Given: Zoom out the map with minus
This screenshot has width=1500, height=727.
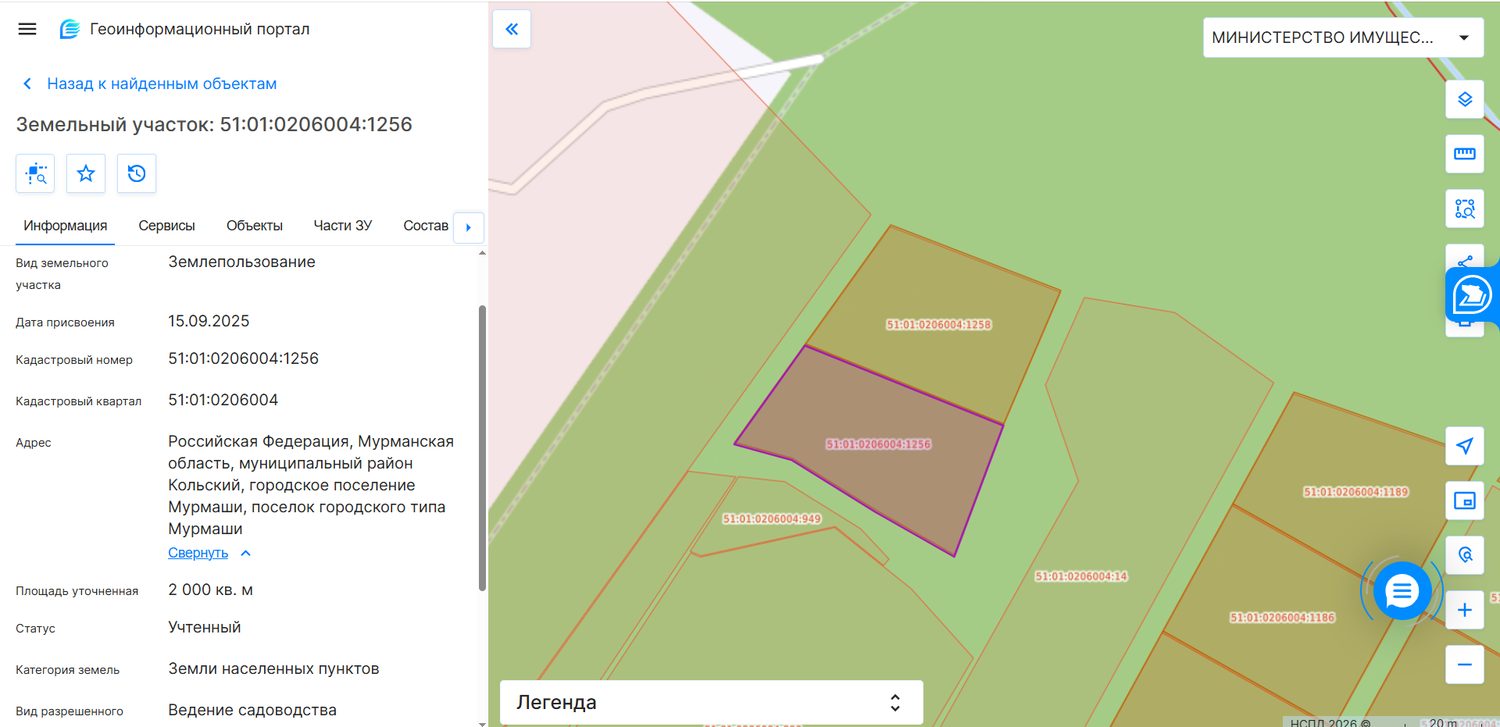Looking at the screenshot, I should tap(1465, 664).
